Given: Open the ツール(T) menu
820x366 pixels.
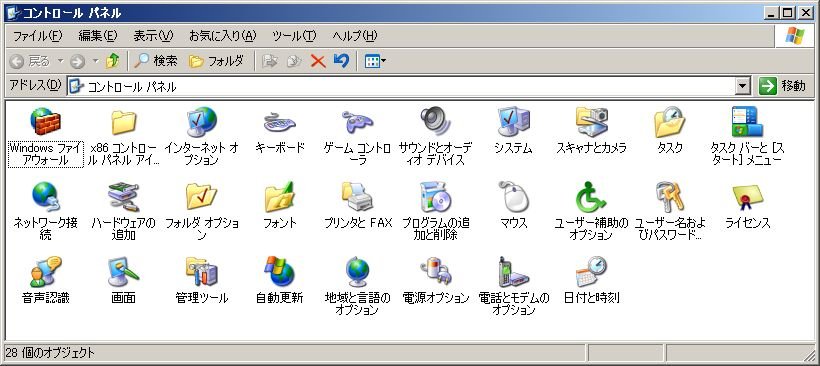Looking at the screenshot, I should coord(294,36).
